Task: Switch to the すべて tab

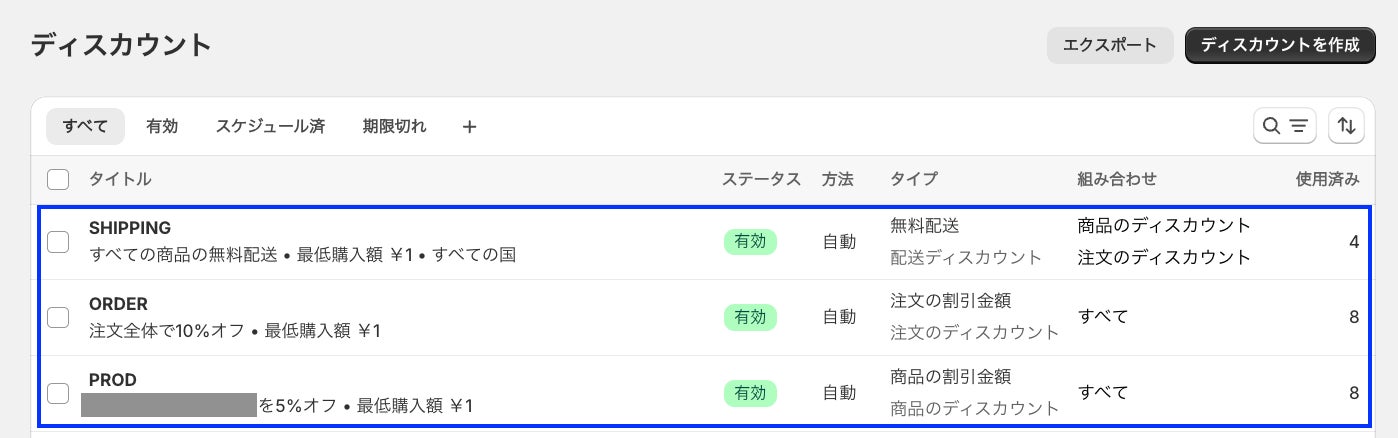Action: 85,127
